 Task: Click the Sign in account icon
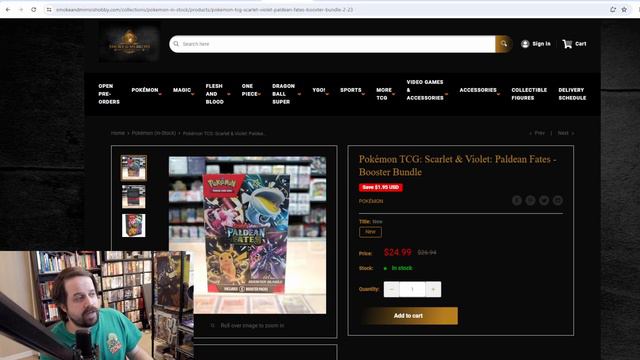[525, 44]
